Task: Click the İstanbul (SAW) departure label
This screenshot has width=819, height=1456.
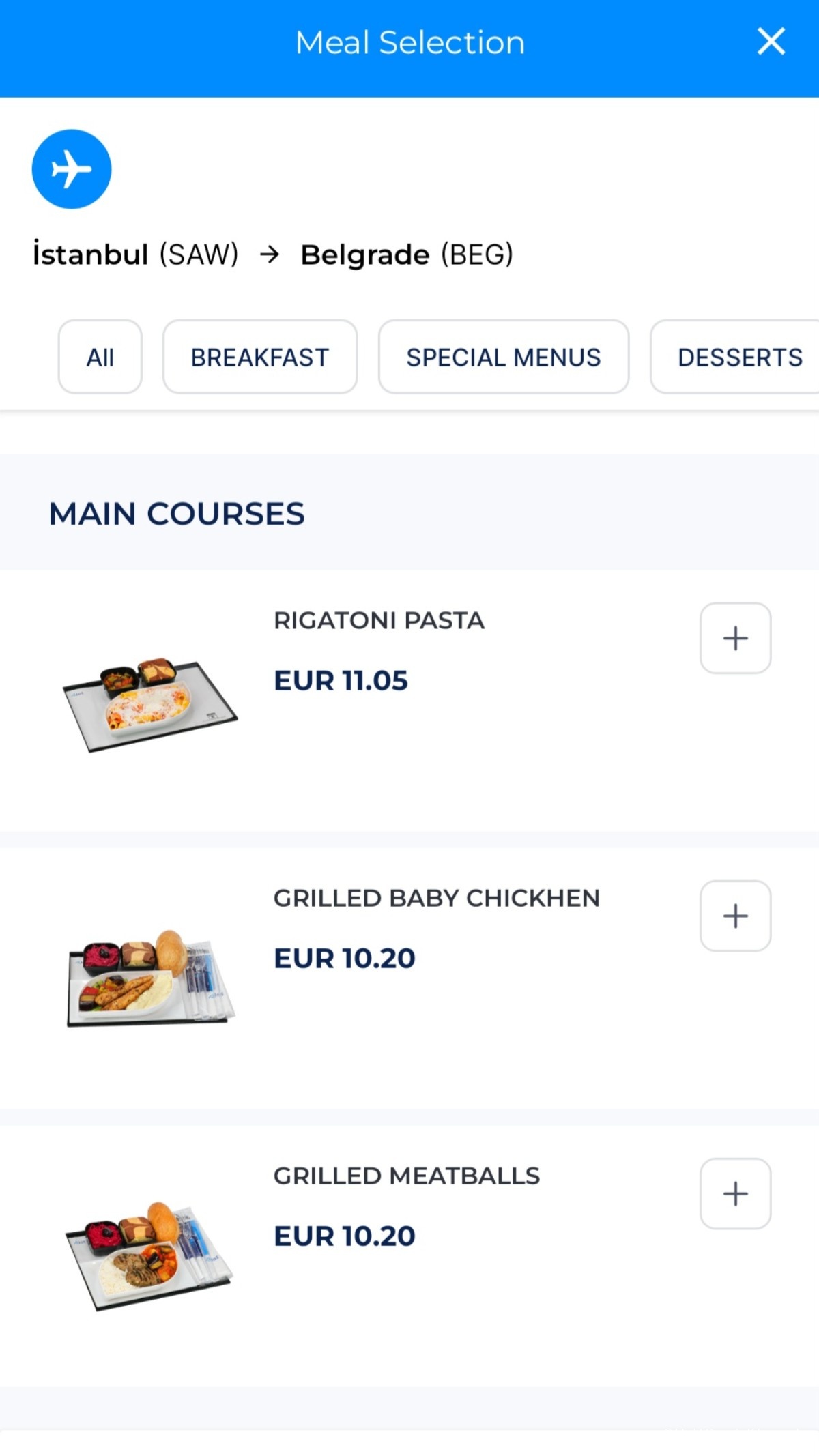Action: point(136,254)
